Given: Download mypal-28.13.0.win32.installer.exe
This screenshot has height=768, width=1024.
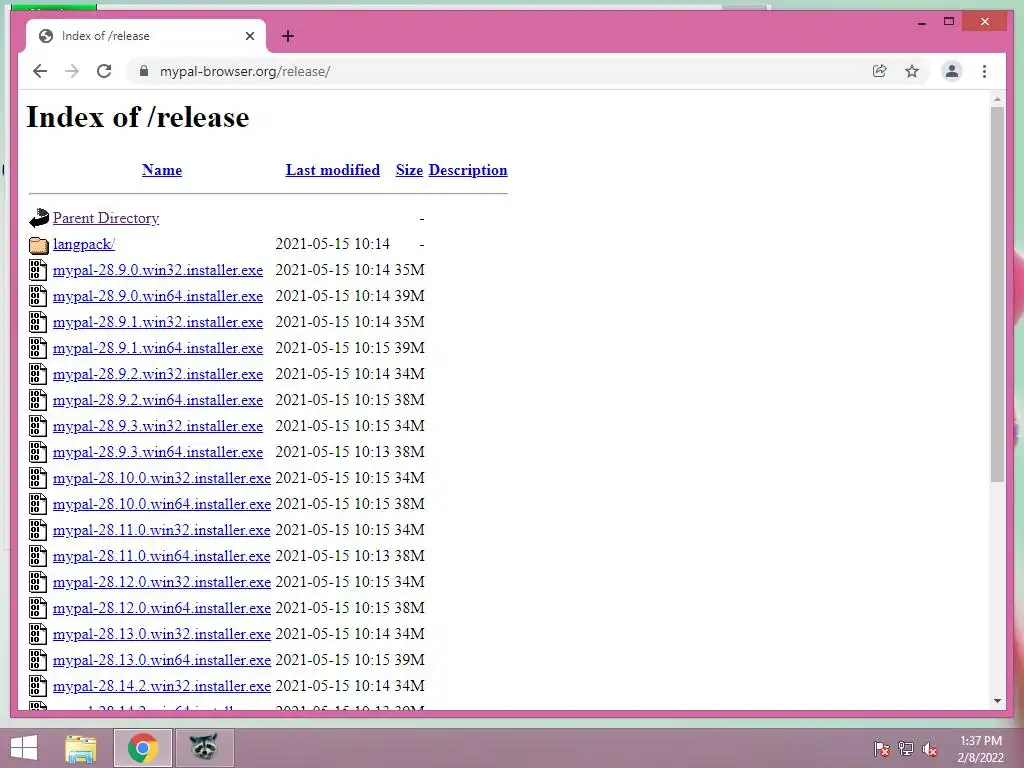Looking at the screenshot, I should click(162, 634).
